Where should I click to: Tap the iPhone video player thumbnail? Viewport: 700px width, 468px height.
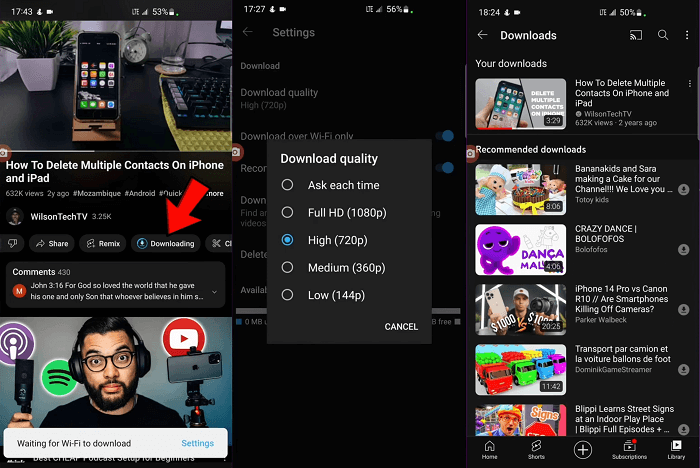point(116,86)
